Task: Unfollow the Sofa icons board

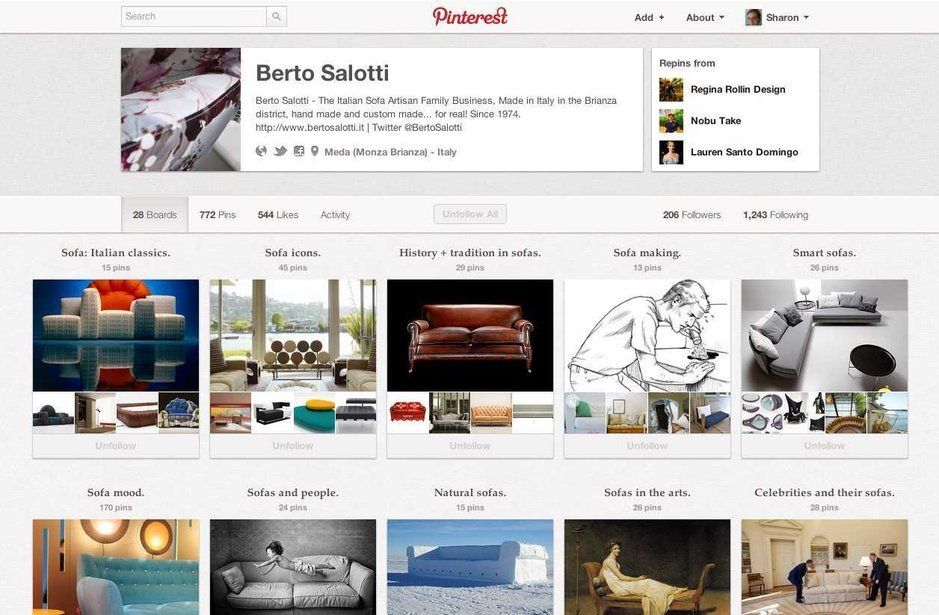Action: (x=293, y=446)
